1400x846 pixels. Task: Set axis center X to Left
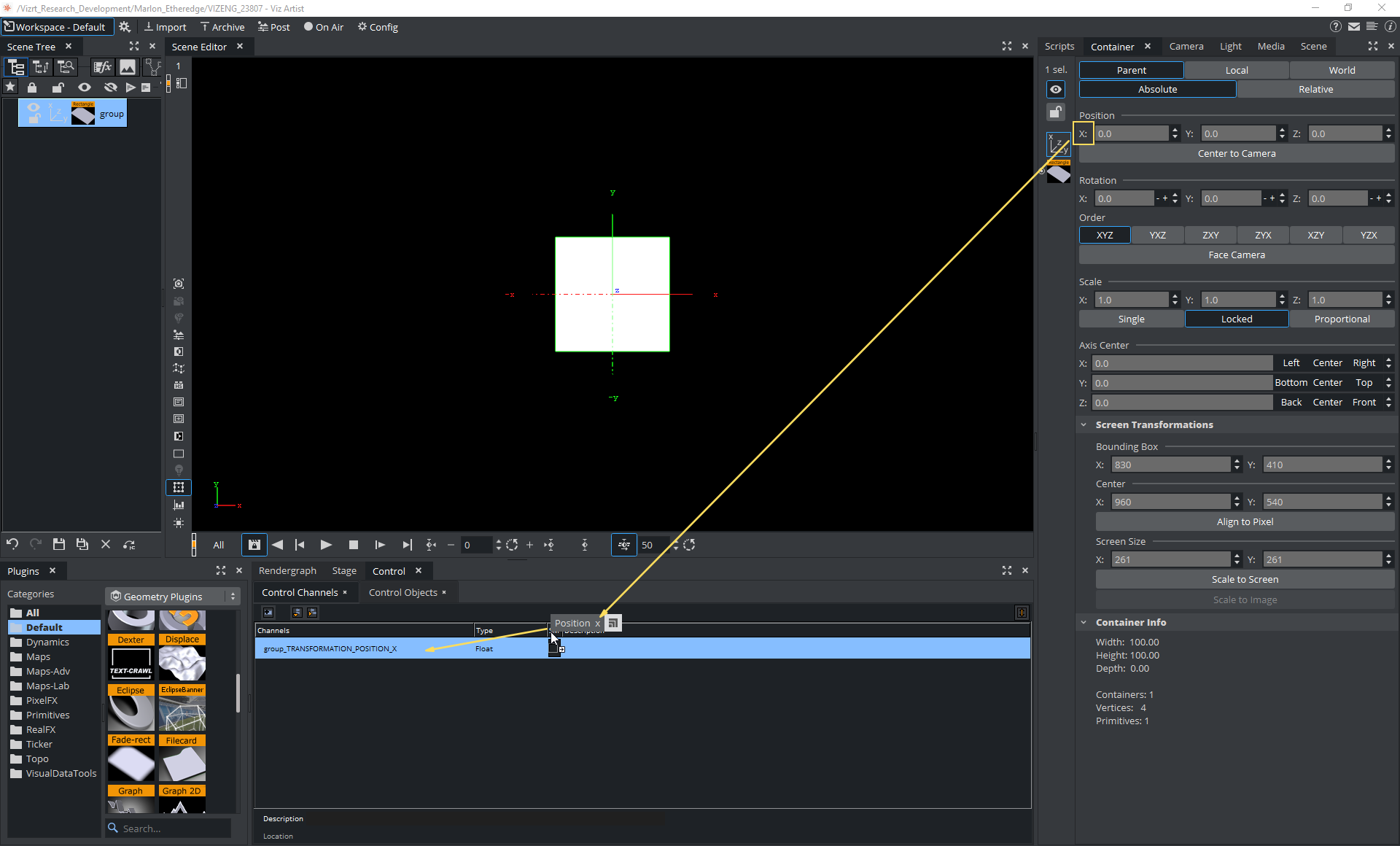click(x=1291, y=362)
